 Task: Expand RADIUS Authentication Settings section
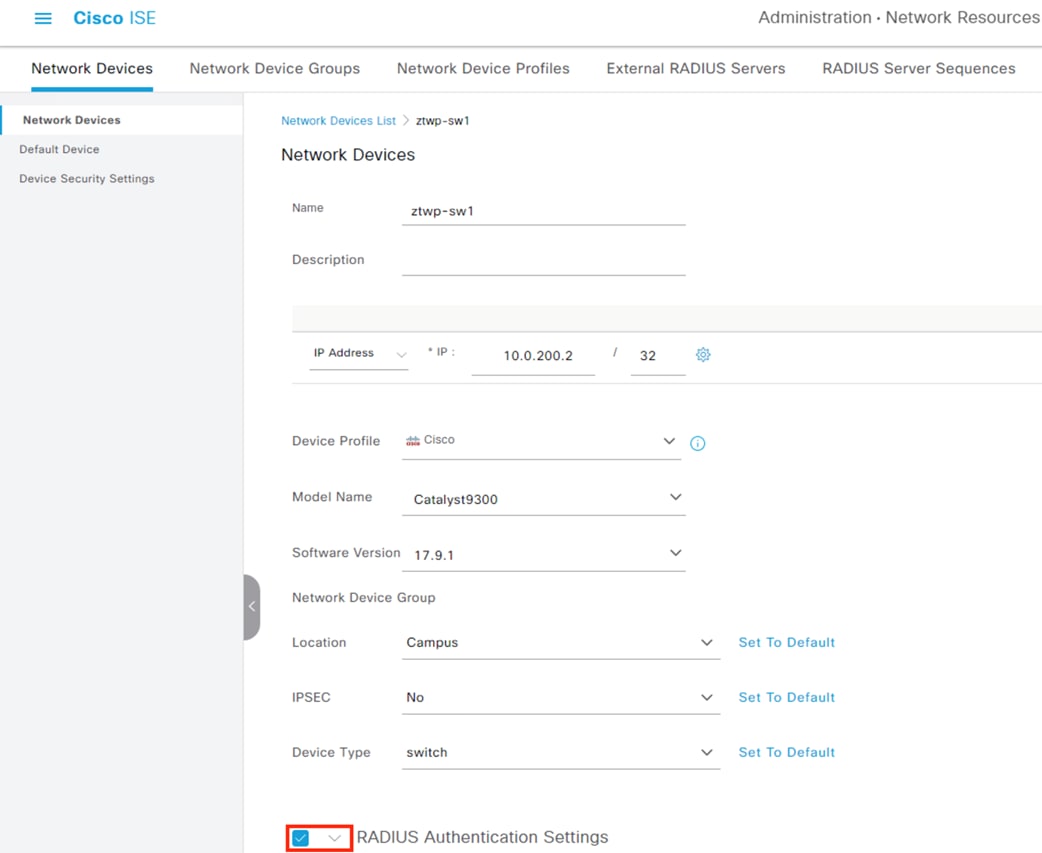[x=335, y=838]
